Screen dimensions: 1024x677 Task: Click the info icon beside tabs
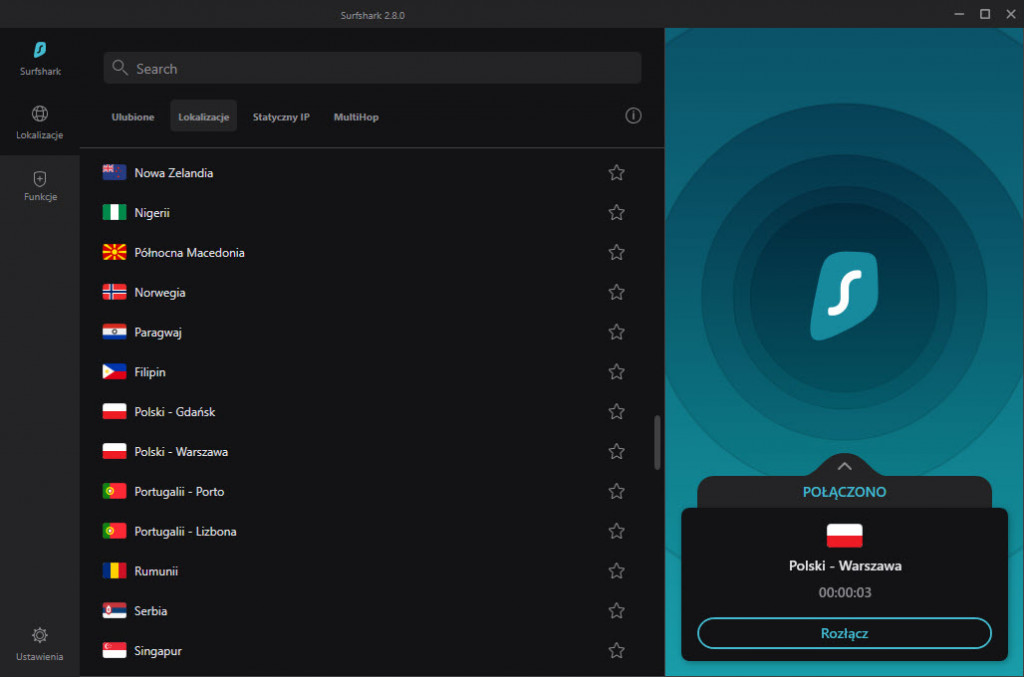[x=633, y=116]
